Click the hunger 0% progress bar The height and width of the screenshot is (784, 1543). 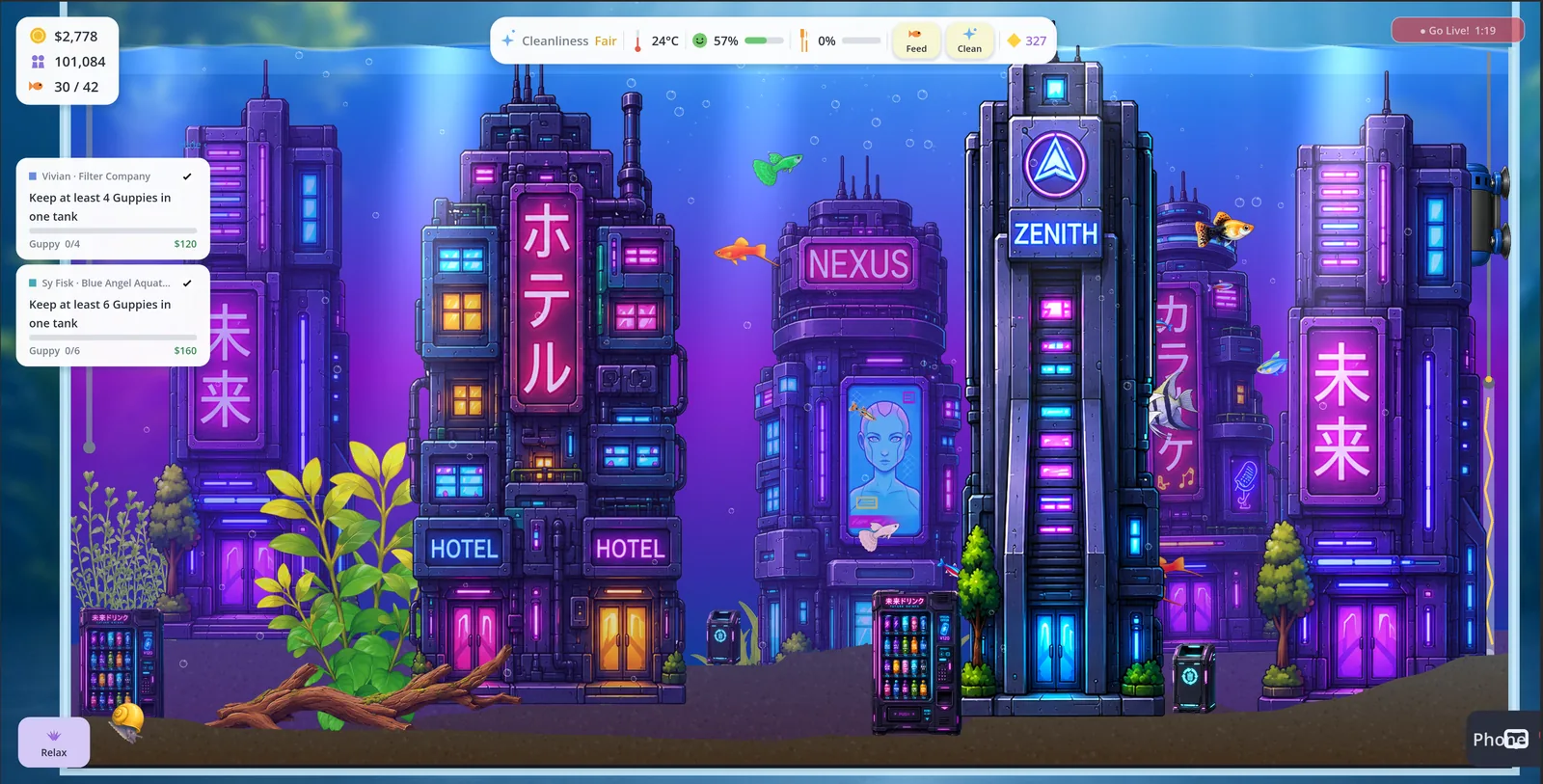tap(861, 41)
